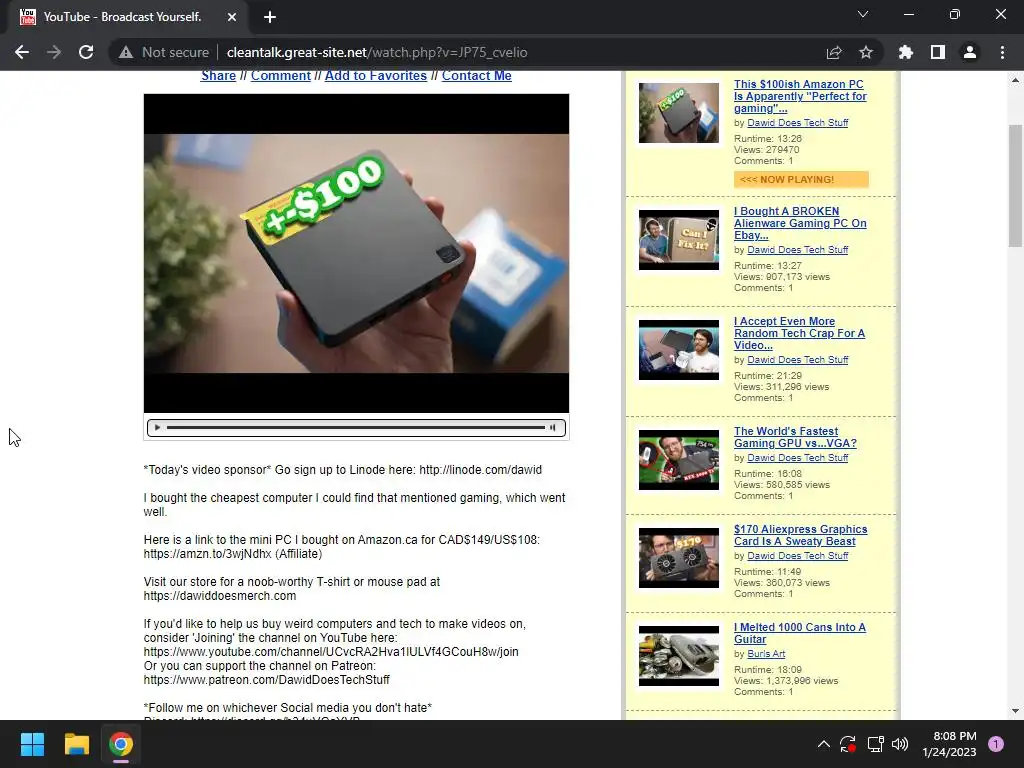
Task: Click the Random Tech Crap video thumbnail
Action: [x=679, y=350]
